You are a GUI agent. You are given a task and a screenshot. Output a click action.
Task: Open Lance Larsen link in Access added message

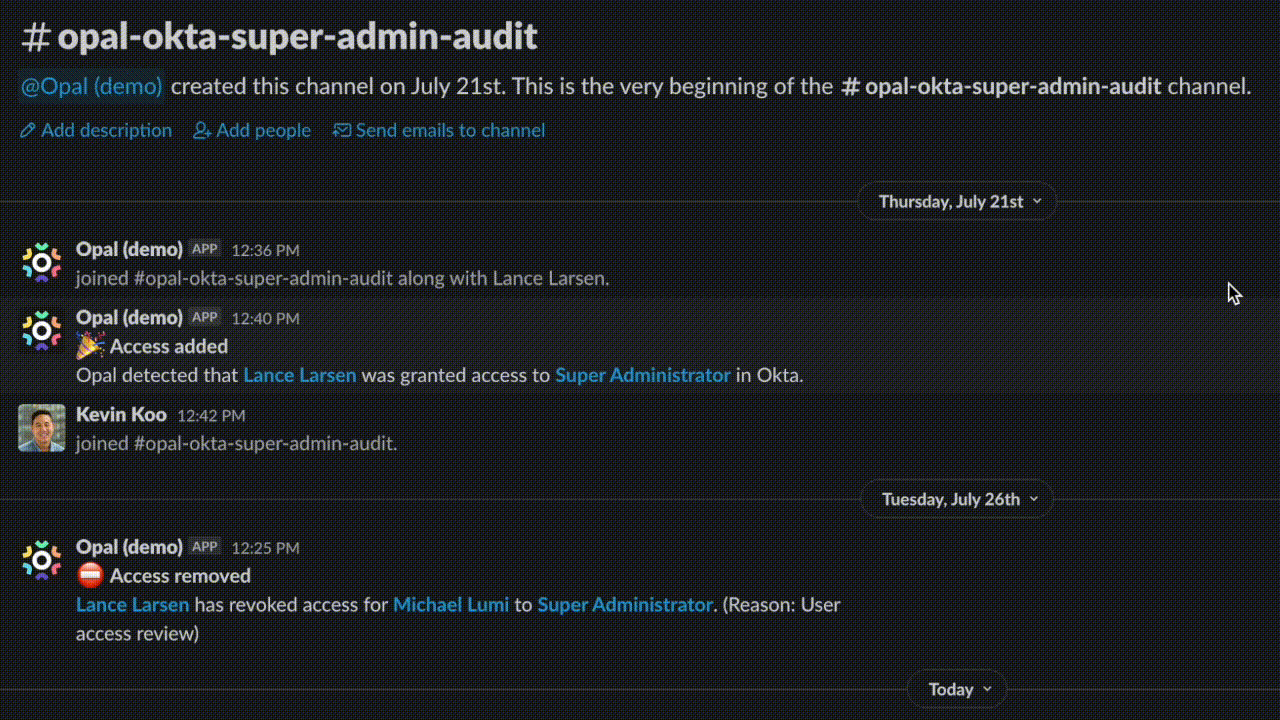pos(300,376)
